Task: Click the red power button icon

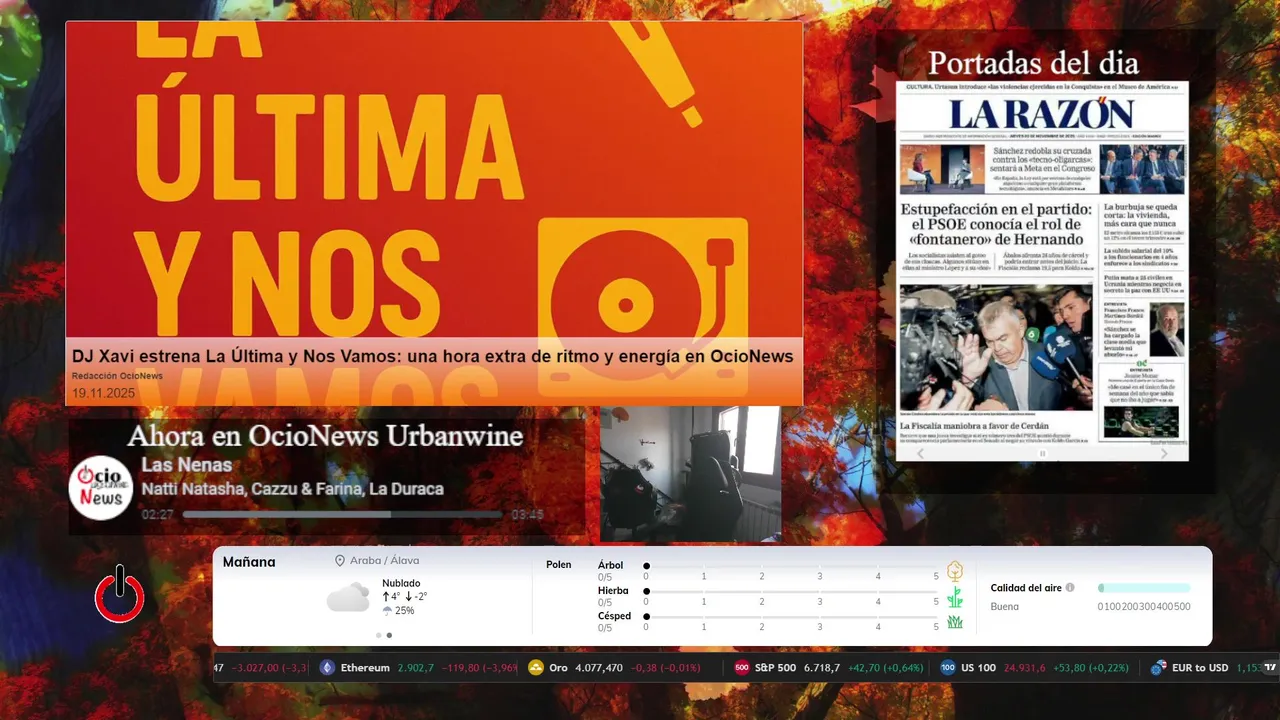Action: tap(120, 594)
